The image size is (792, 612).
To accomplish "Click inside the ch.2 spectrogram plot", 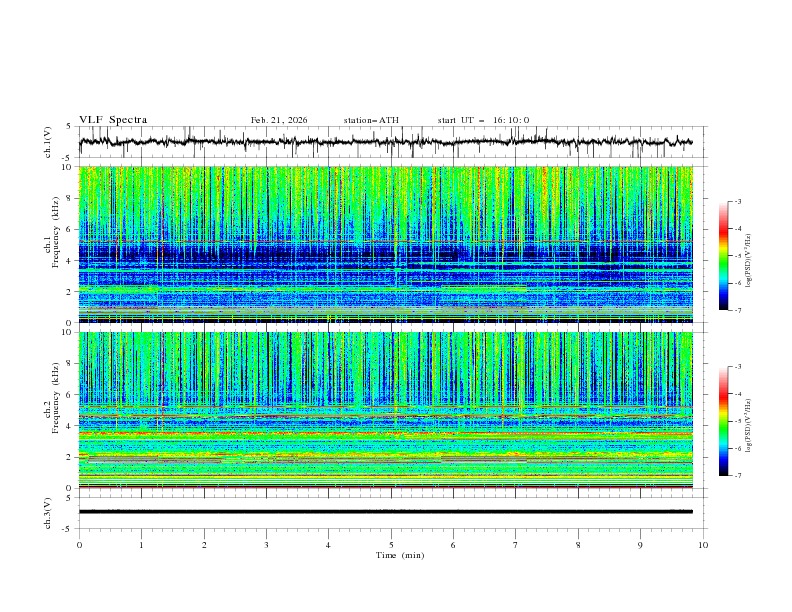I will click(x=391, y=409).
